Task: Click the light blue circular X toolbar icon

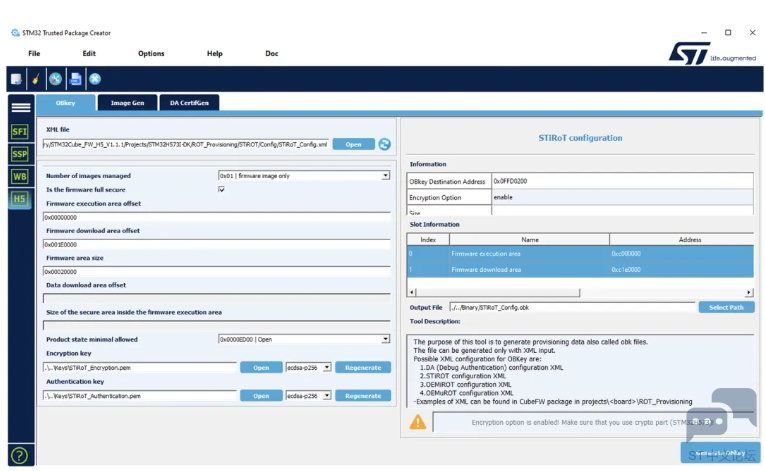Action: pos(95,79)
